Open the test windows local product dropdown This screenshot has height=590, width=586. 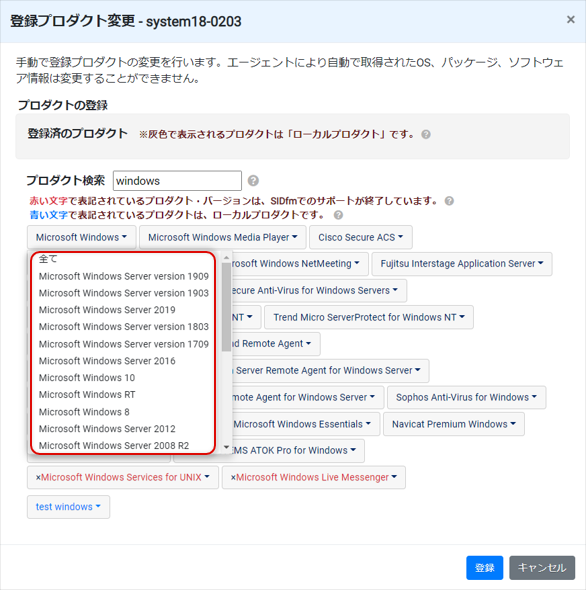click(68, 507)
